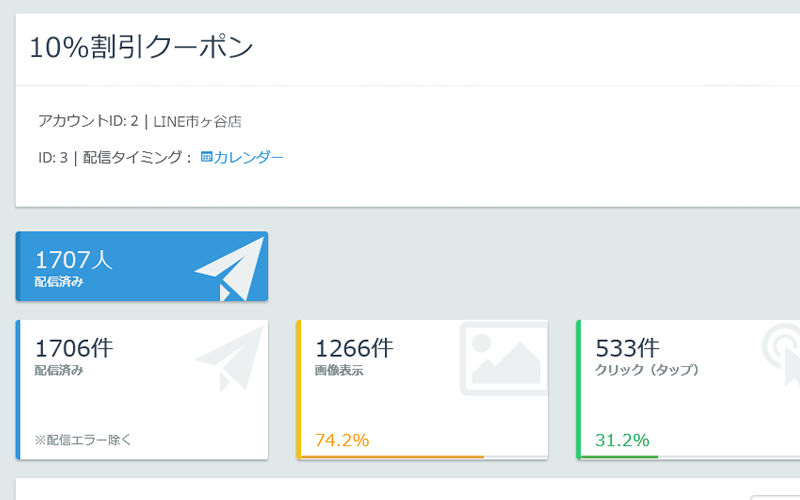Click the picture icon in 画像表示 card
Image resolution: width=800 pixels, height=500 pixels.
pyautogui.click(x=504, y=359)
